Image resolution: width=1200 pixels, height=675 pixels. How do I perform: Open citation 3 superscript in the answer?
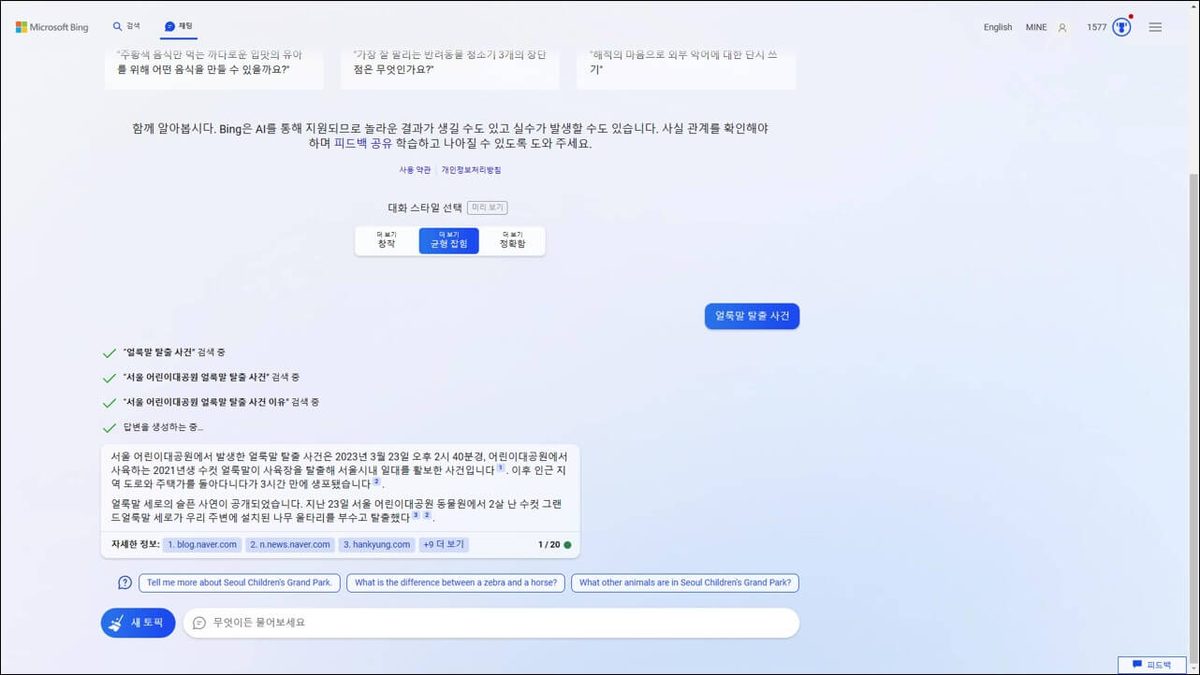[415, 516]
